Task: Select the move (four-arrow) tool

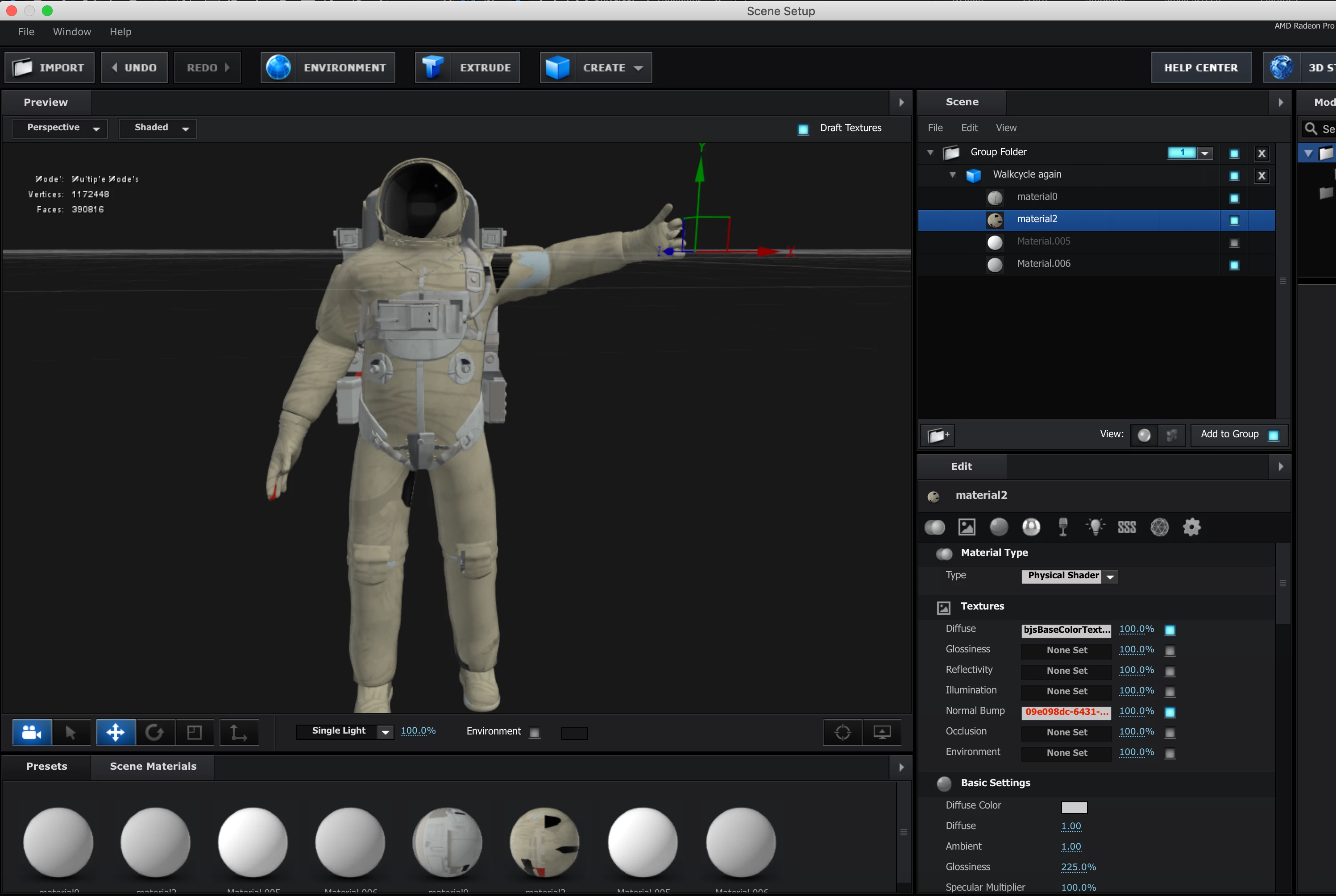Action: coord(116,732)
